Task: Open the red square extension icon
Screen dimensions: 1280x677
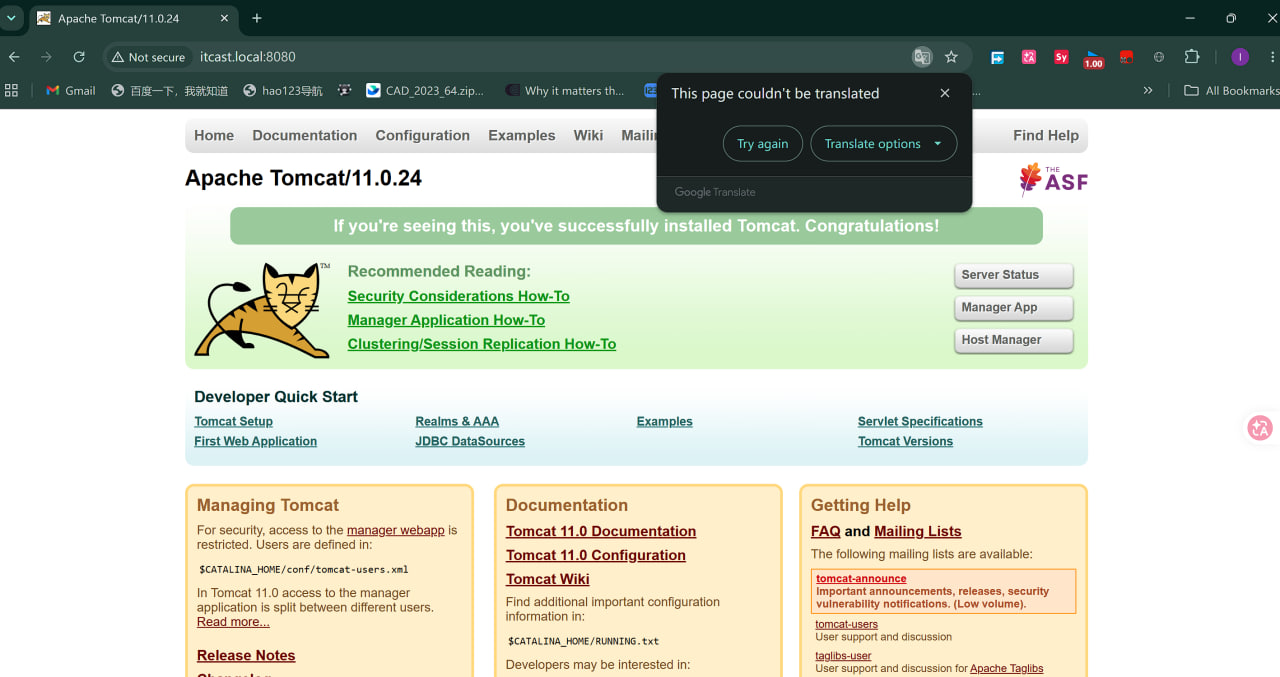Action: [x=1126, y=57]
